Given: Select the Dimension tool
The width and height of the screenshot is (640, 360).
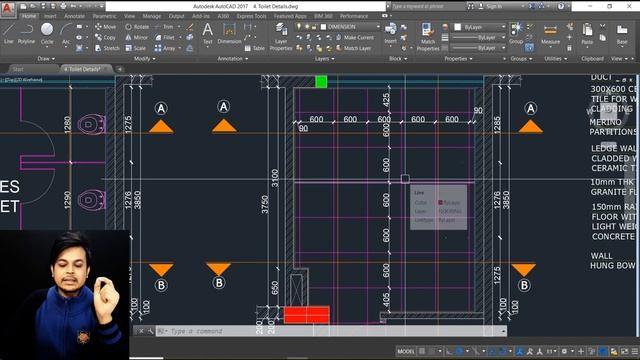Looking at the screenshot, I should coord(229,33).
